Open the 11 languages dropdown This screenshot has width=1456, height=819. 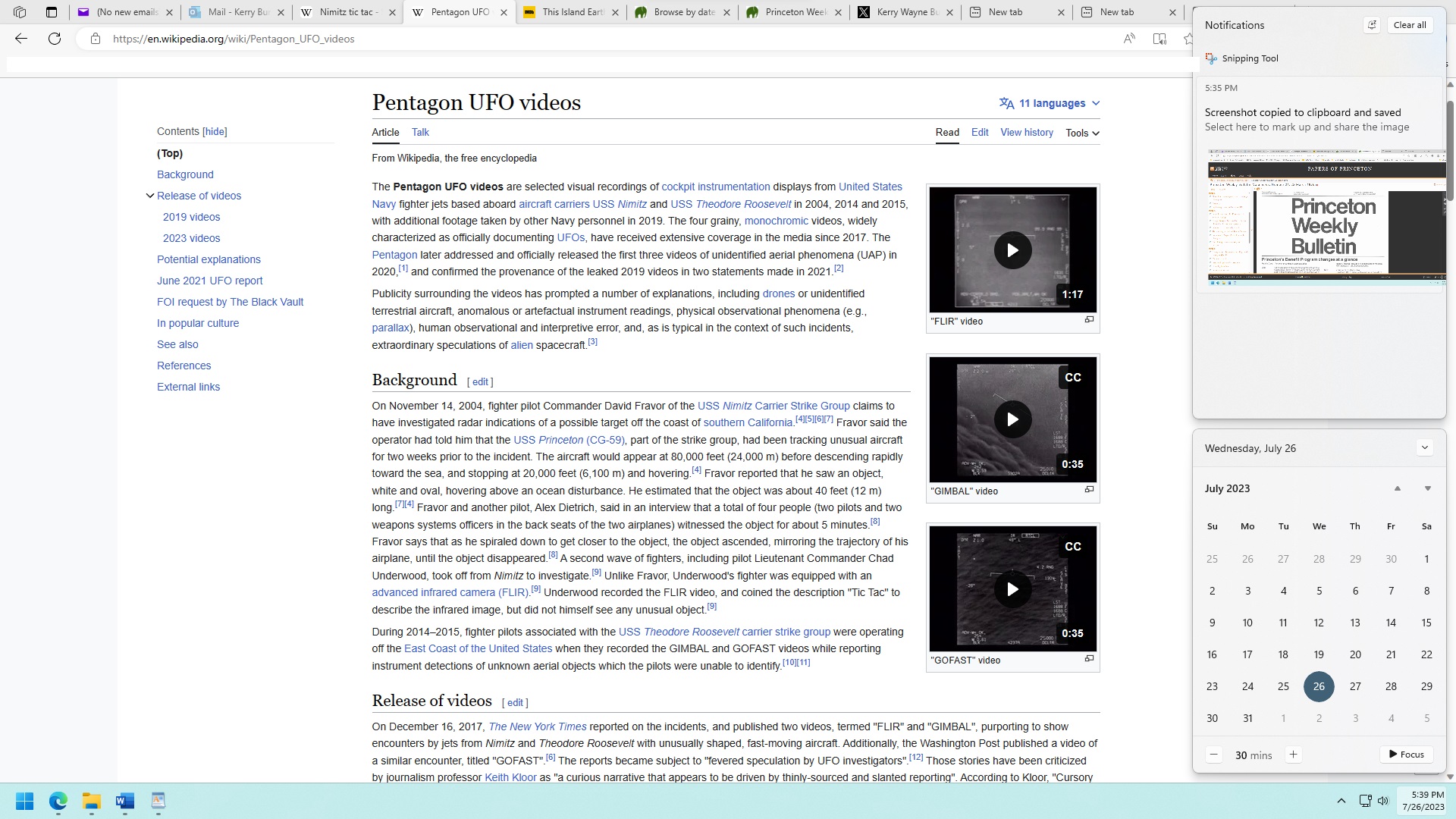point(1050,103)
